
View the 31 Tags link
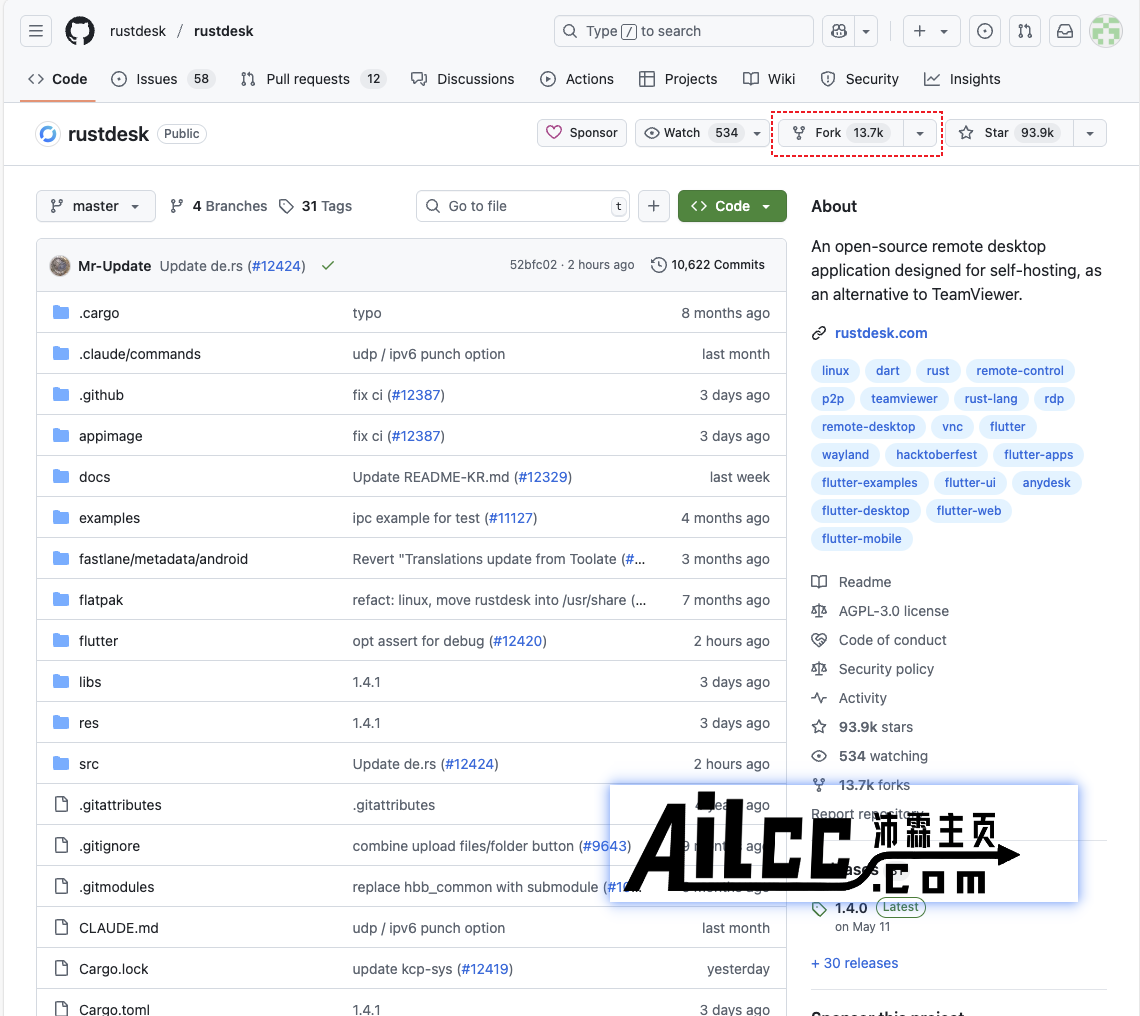[x=316, y=206]
